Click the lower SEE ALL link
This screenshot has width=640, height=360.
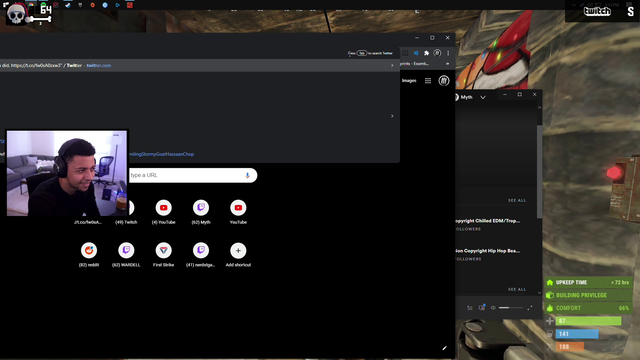click(x=517, y=289)
